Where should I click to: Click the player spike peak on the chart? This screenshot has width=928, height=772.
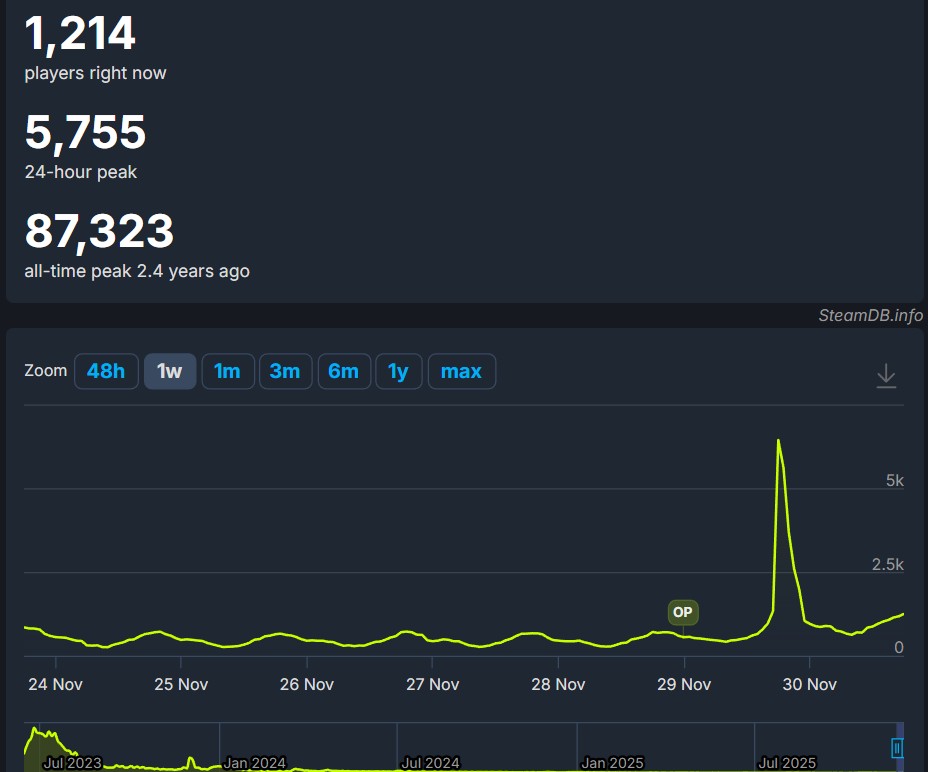778,441
